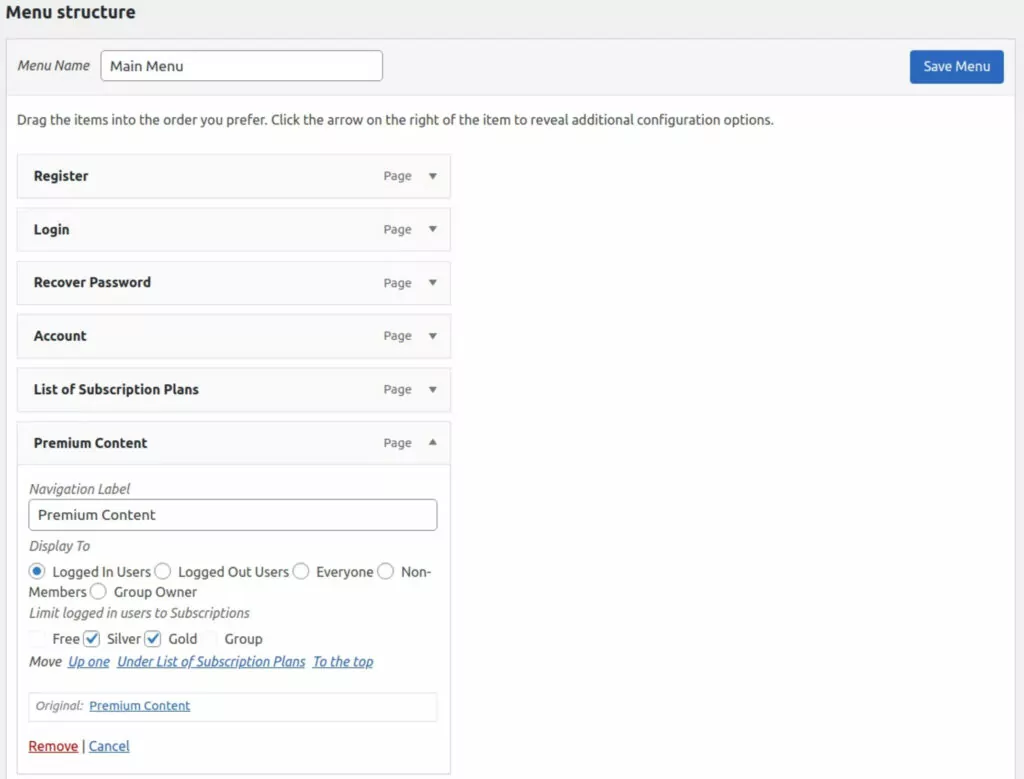
Task: Click List of Subscription Plans title
Action: click(x=116, y=389)
